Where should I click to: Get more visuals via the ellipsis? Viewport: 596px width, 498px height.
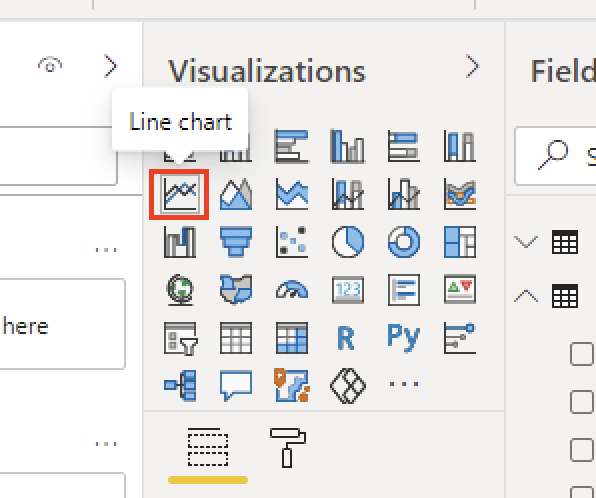click(404, 384)
